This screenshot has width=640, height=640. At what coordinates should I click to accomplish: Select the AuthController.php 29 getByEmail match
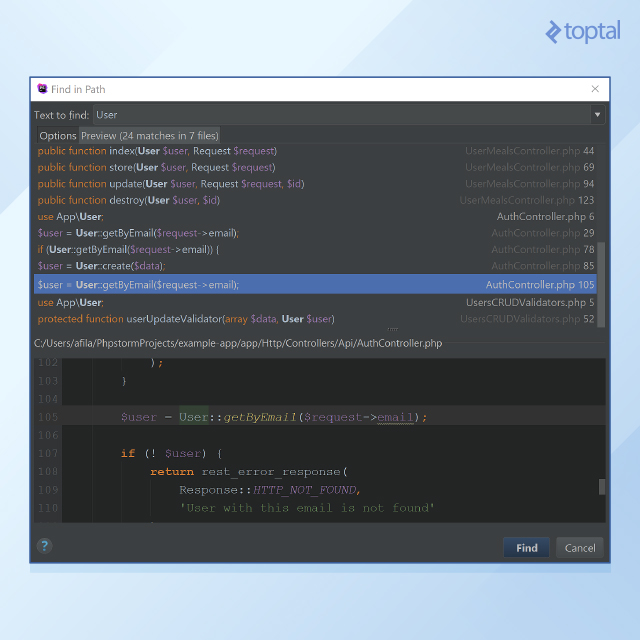click(315, 233)
